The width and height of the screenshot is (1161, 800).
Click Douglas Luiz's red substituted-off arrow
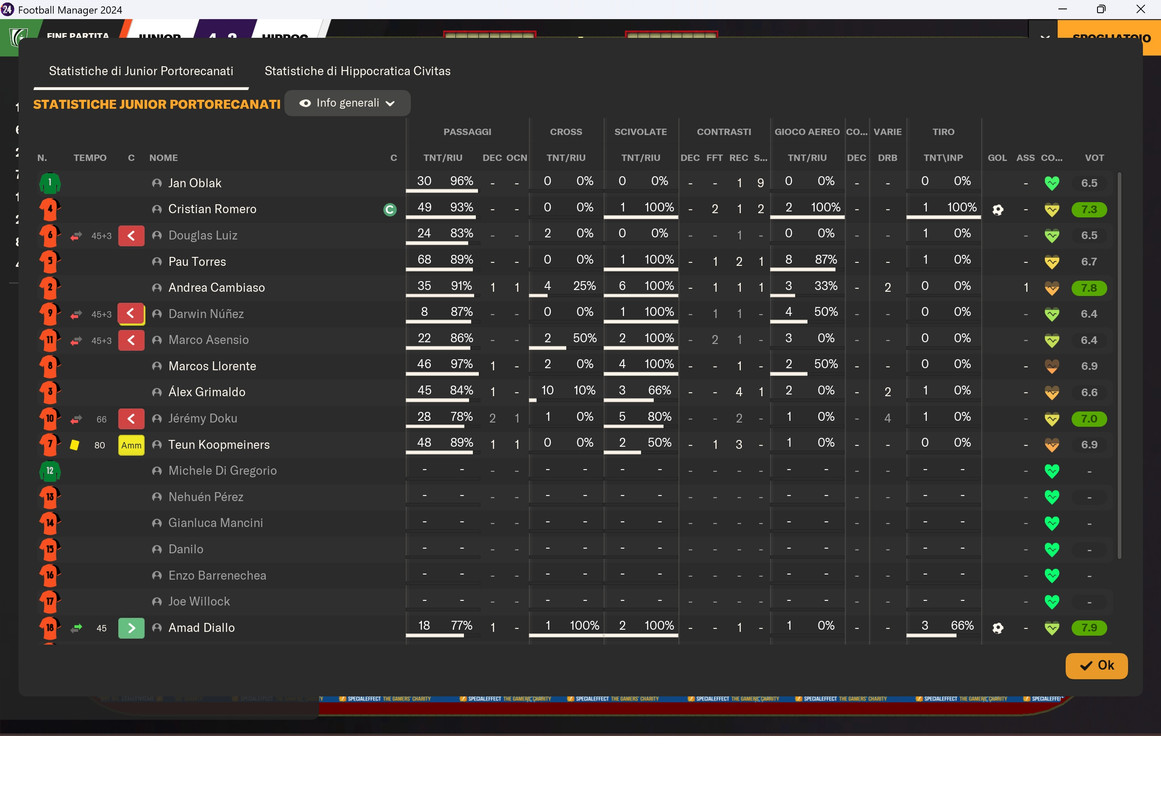point(131,236)
